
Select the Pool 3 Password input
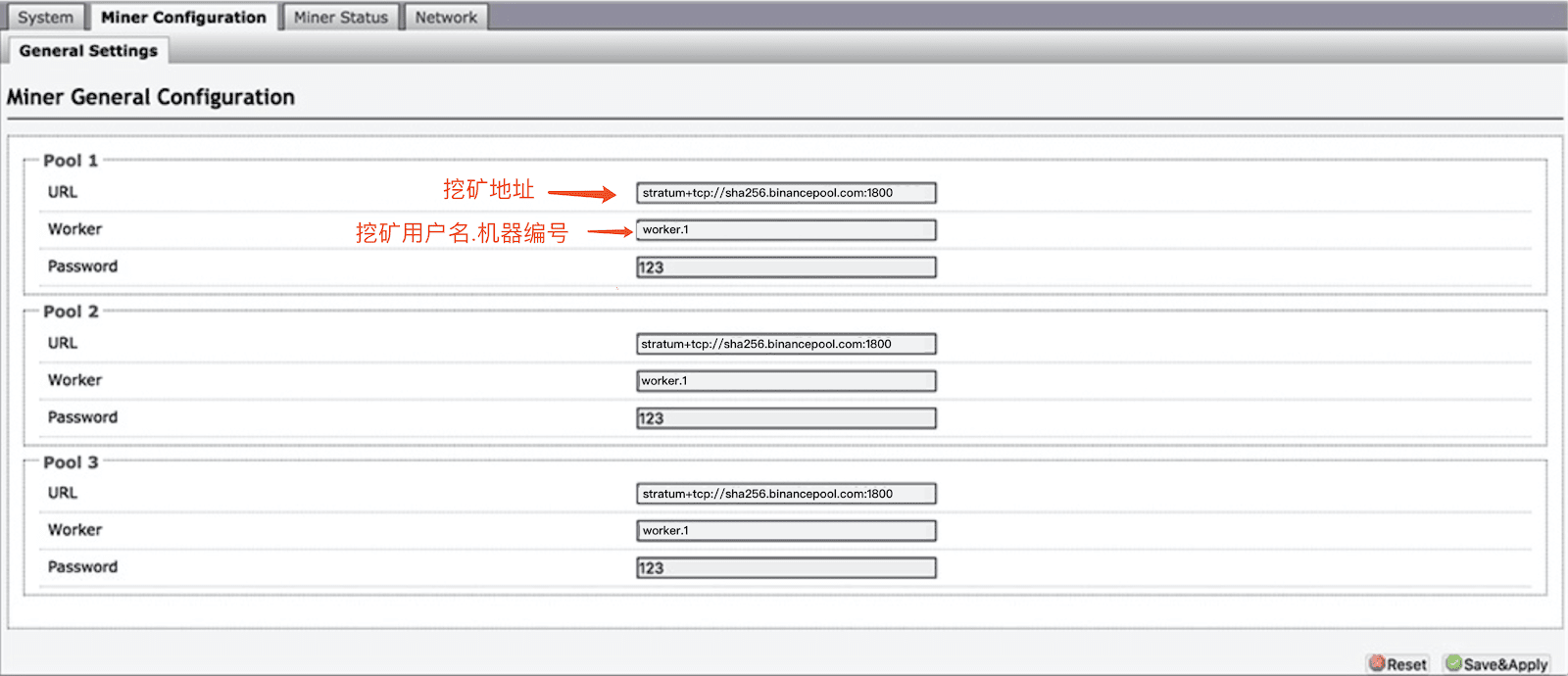coord(786,568)
